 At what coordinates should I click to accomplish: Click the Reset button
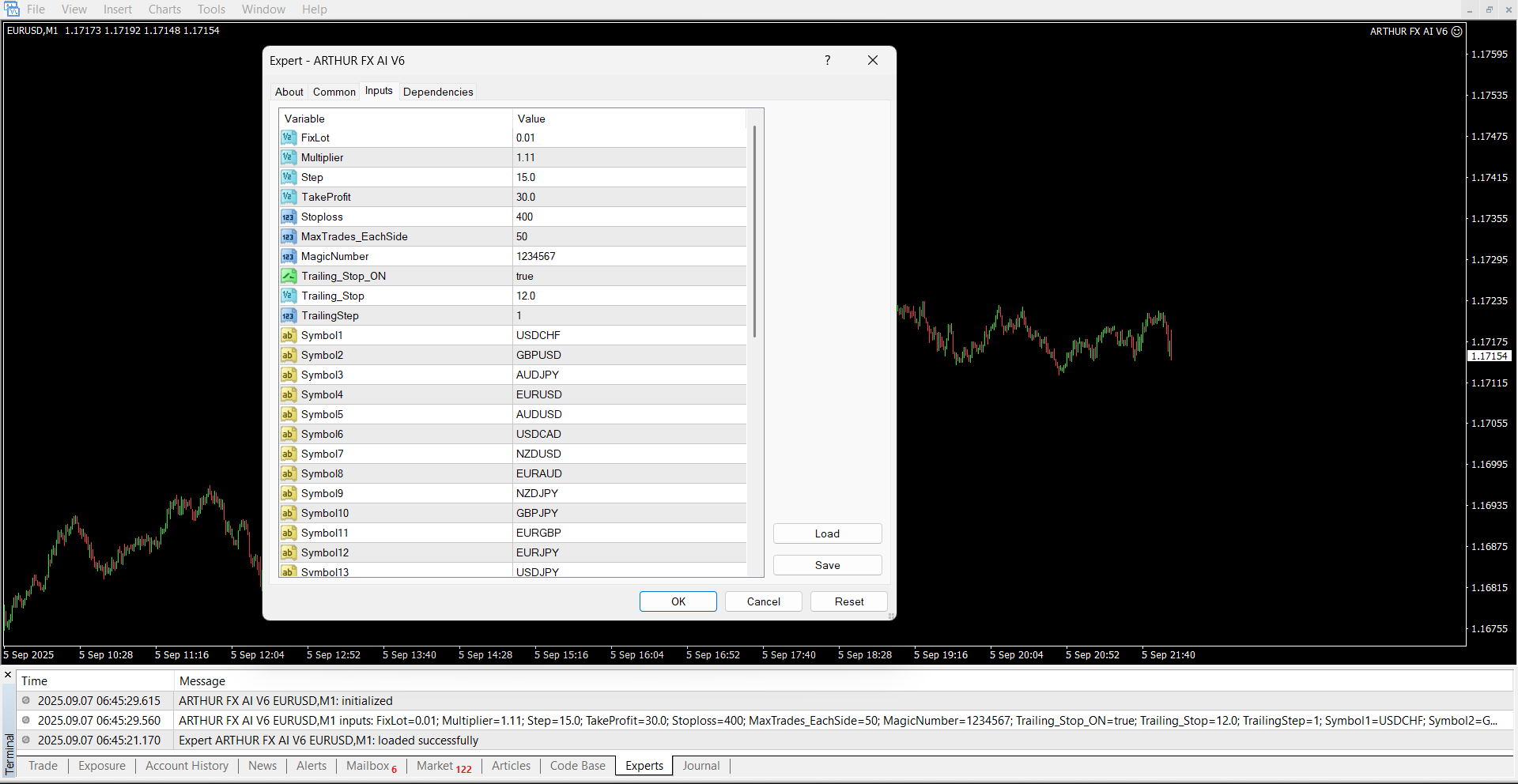pyautogui.click(x=848, y=601)
